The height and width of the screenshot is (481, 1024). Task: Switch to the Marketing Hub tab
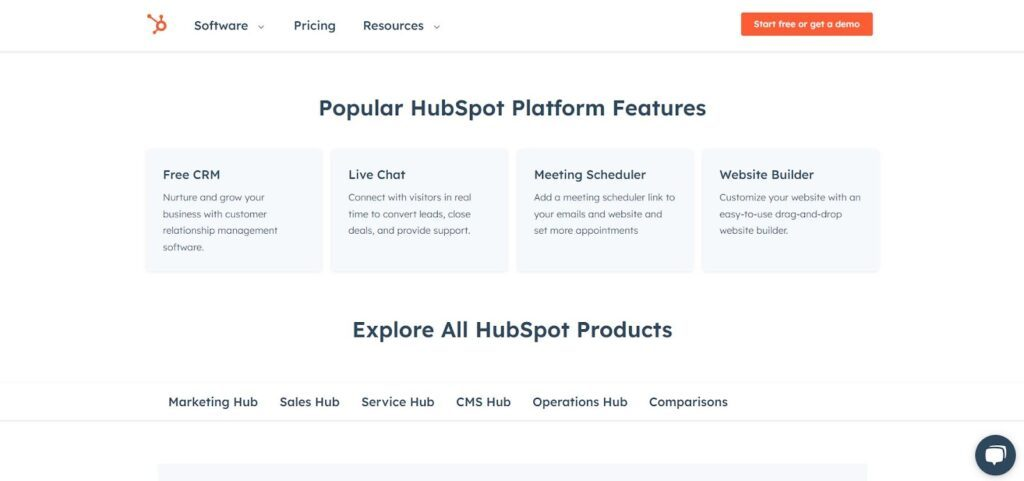click(x=213, y=402)
